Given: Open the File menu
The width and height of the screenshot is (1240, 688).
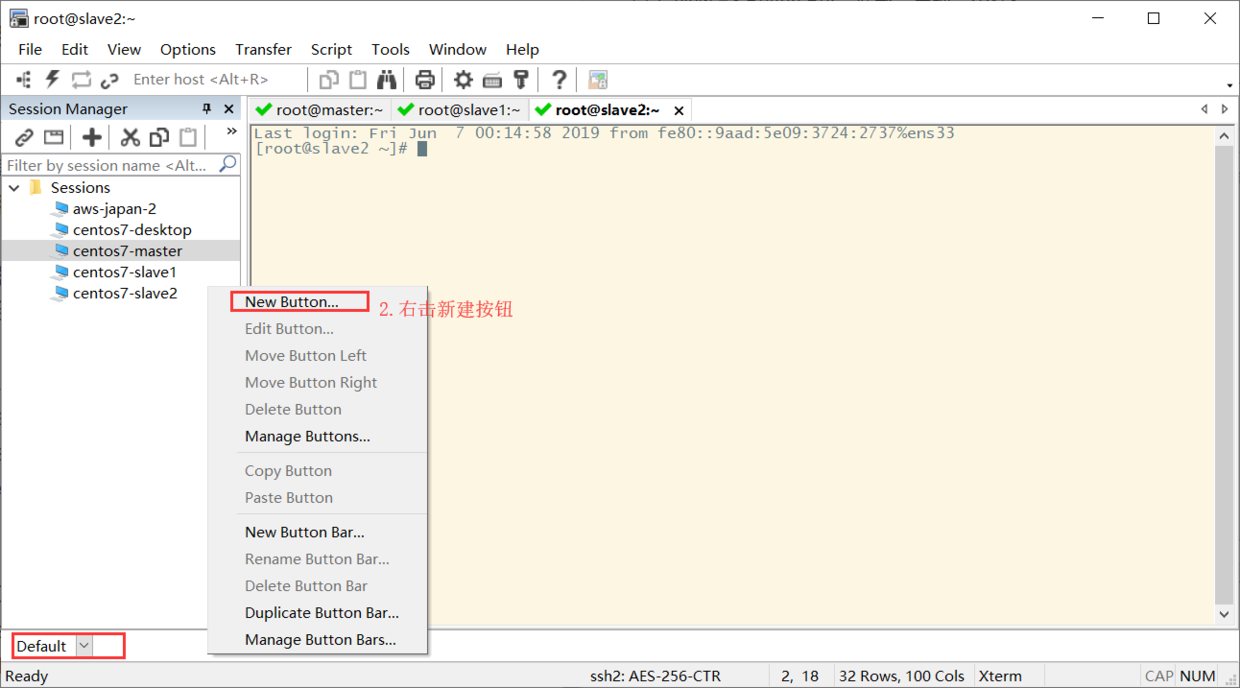Looking at the screenshot, I should click(x=30, y=49).
